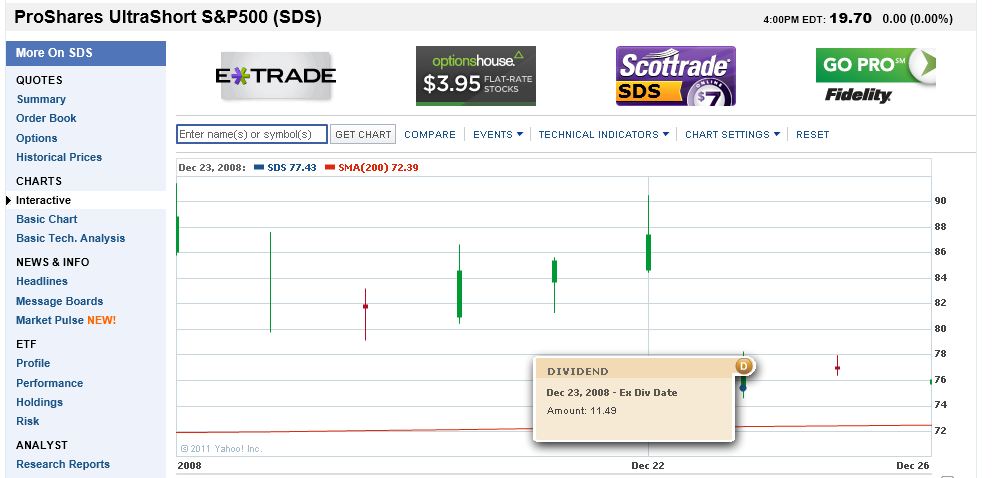Click the Dec 26 date axis label
This screenshot has height=478, width=992.
click(913, 465)
